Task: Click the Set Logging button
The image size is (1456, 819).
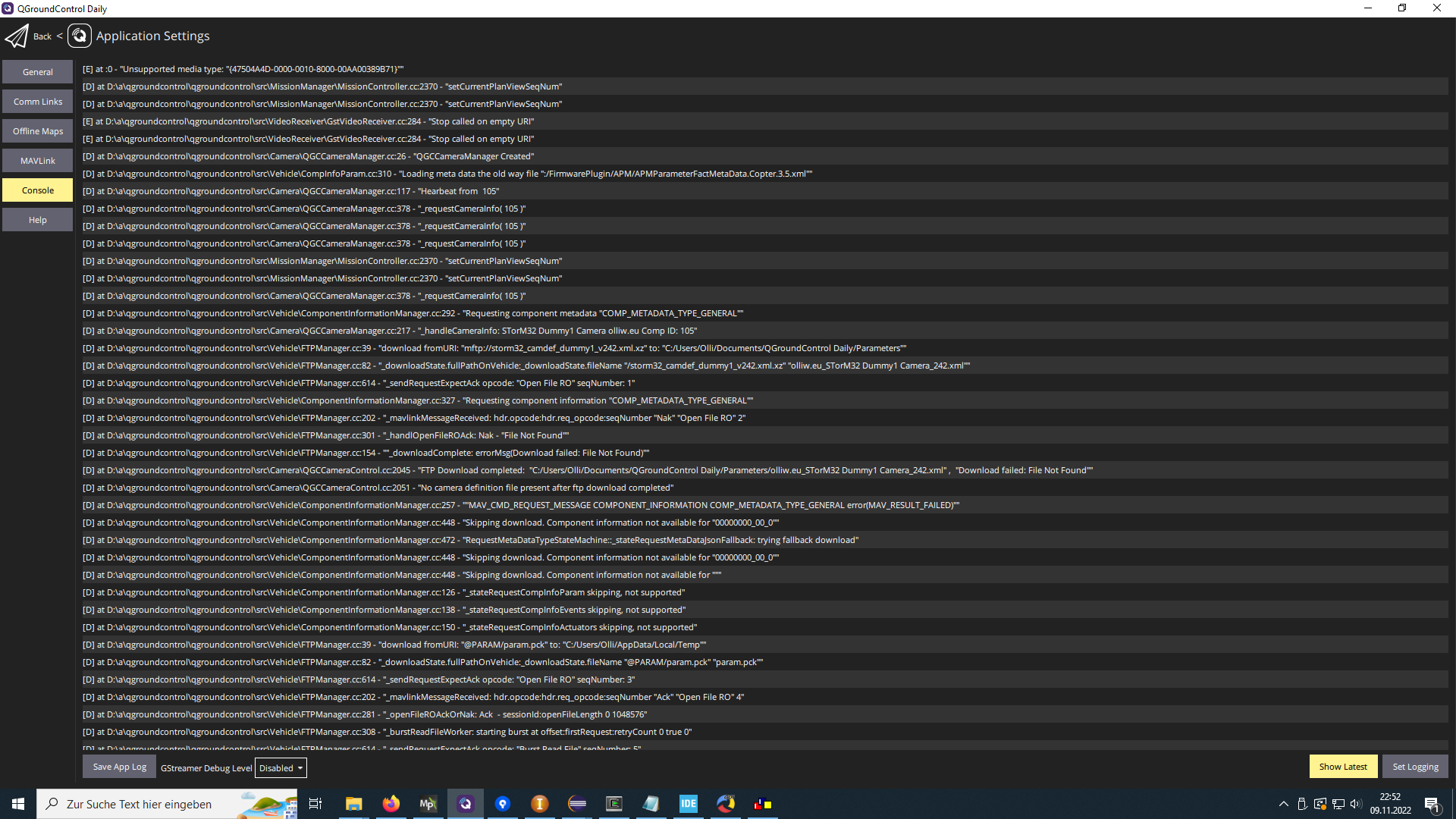Action: tap(1415, 767)
